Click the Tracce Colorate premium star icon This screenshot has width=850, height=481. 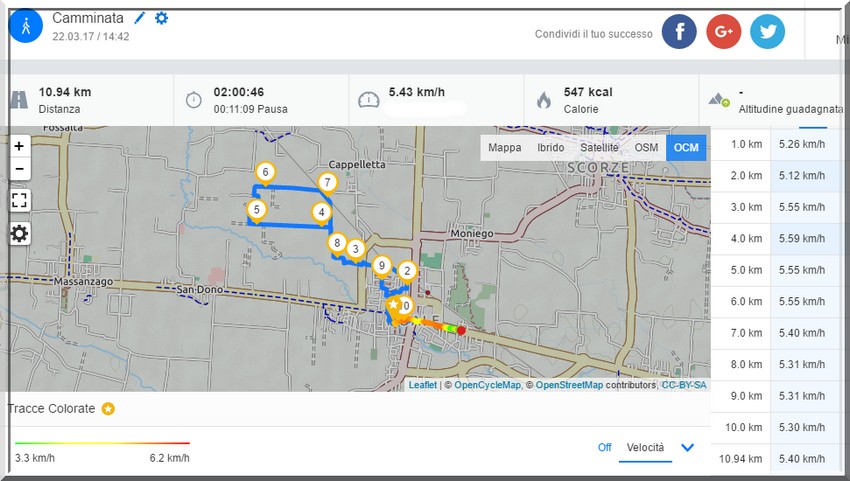[x=108, y=409]
